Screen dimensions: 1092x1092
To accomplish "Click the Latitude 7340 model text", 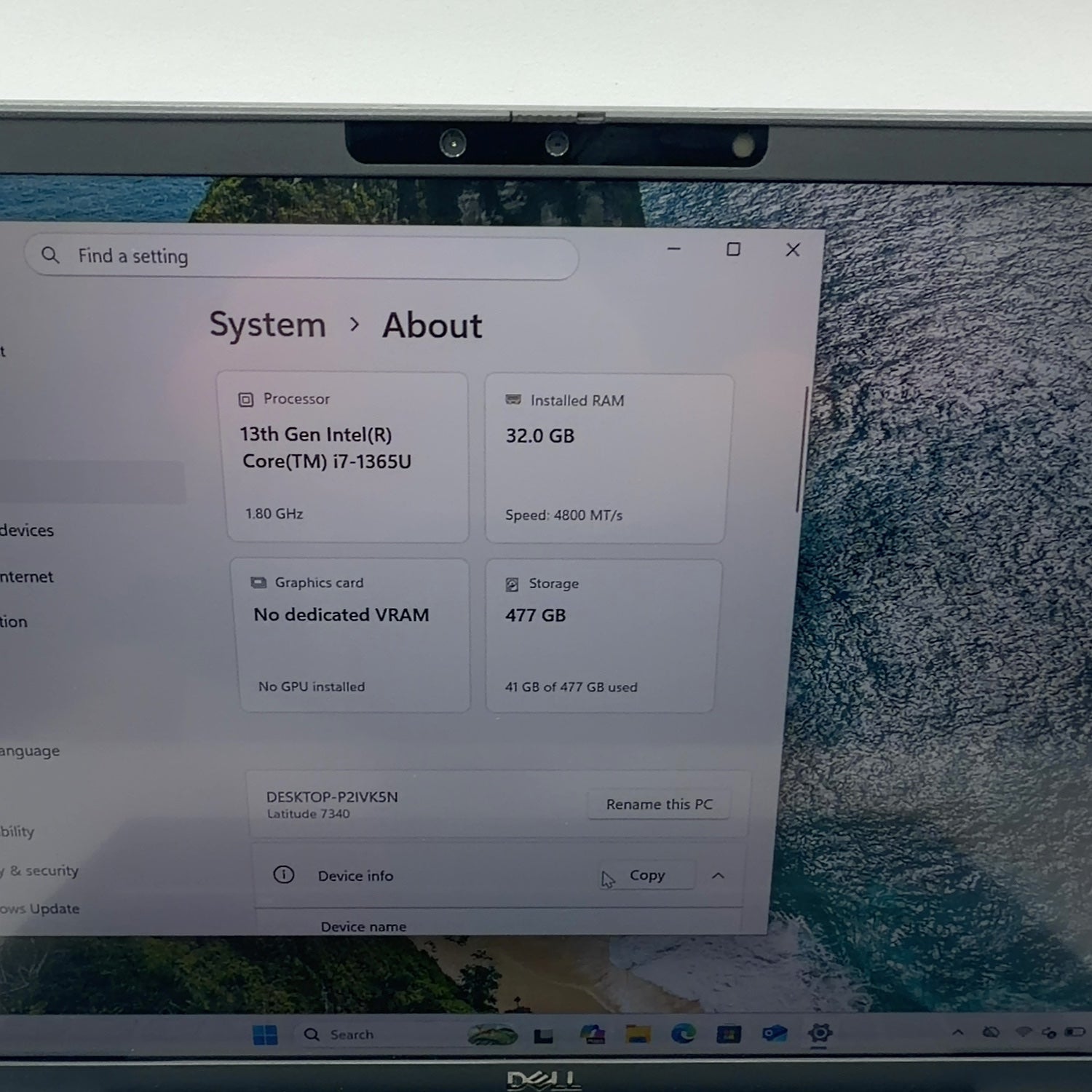I will (x=308, y=814).
